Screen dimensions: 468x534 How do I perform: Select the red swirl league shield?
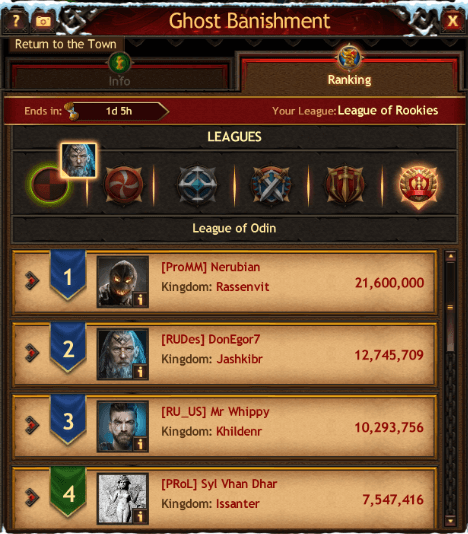pos(123,185)
